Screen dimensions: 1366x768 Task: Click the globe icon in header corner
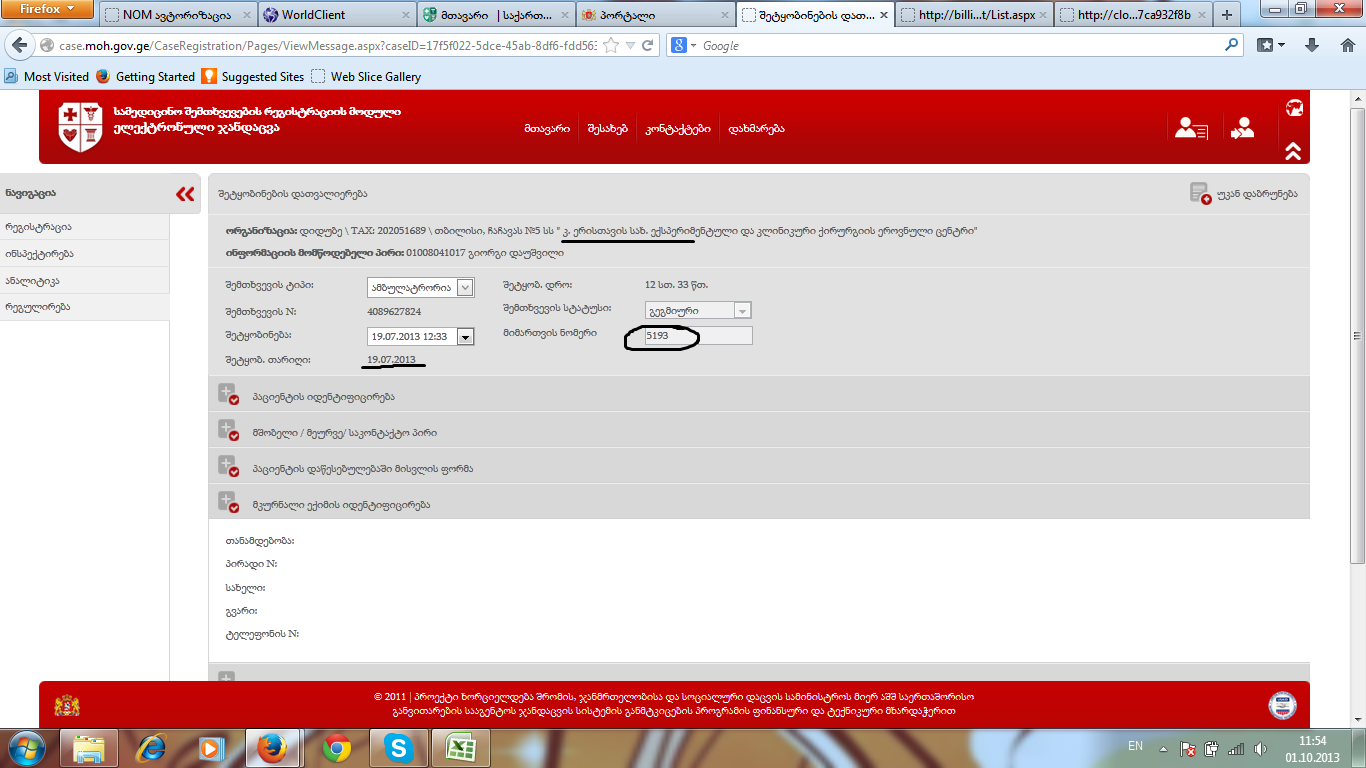(x=1294, y=108)
